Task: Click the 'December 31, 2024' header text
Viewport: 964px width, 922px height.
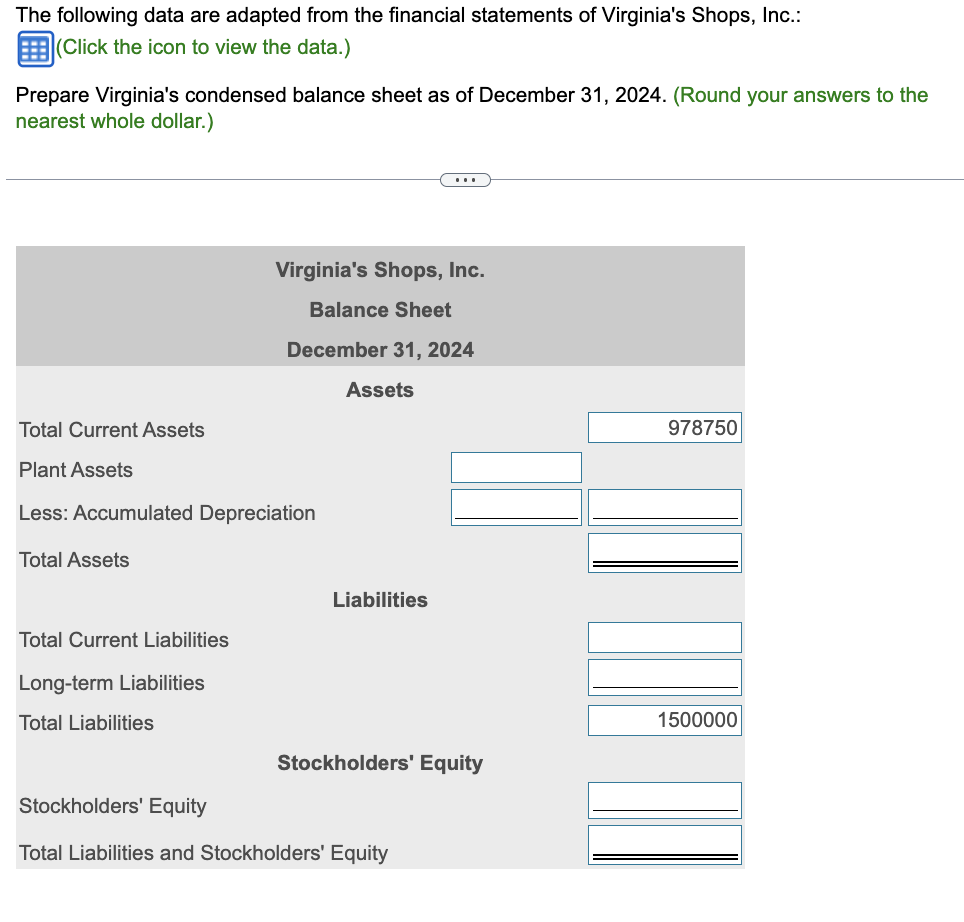Action: pos(380,350)
